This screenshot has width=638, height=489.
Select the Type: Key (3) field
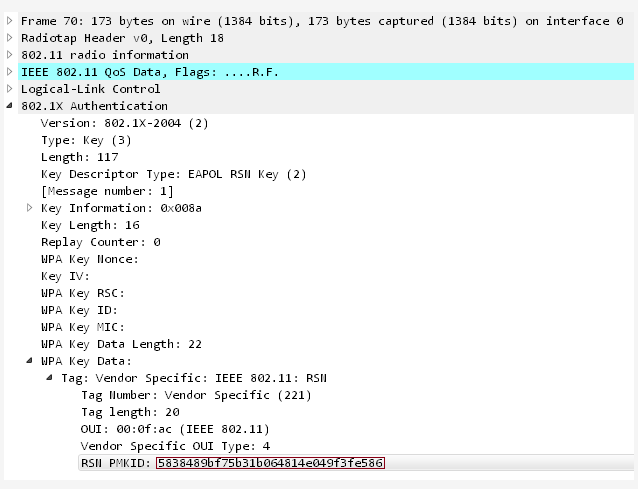85,140
